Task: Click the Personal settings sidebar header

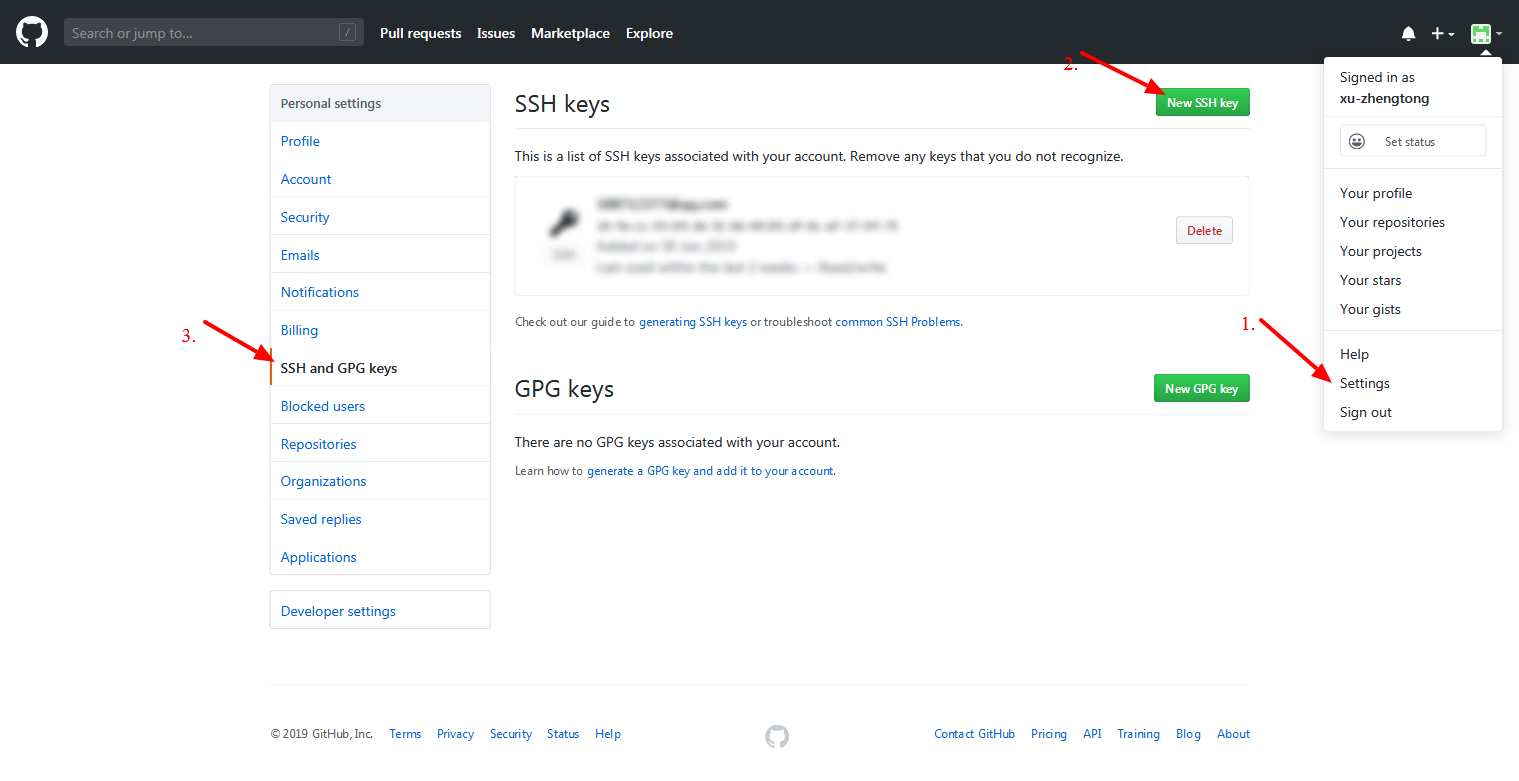Action: point(380,104)
